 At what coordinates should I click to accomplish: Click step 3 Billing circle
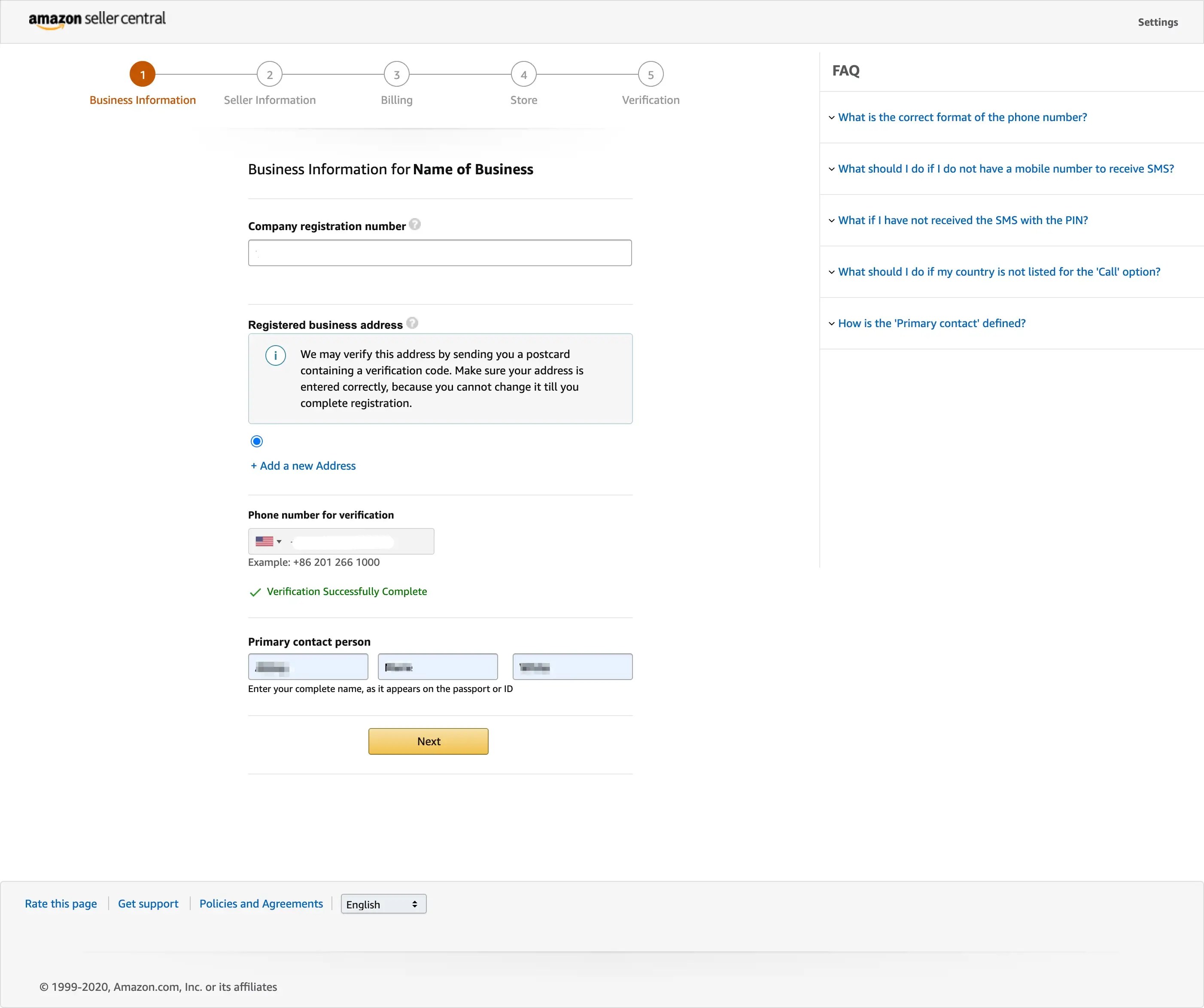pos(396,75)
